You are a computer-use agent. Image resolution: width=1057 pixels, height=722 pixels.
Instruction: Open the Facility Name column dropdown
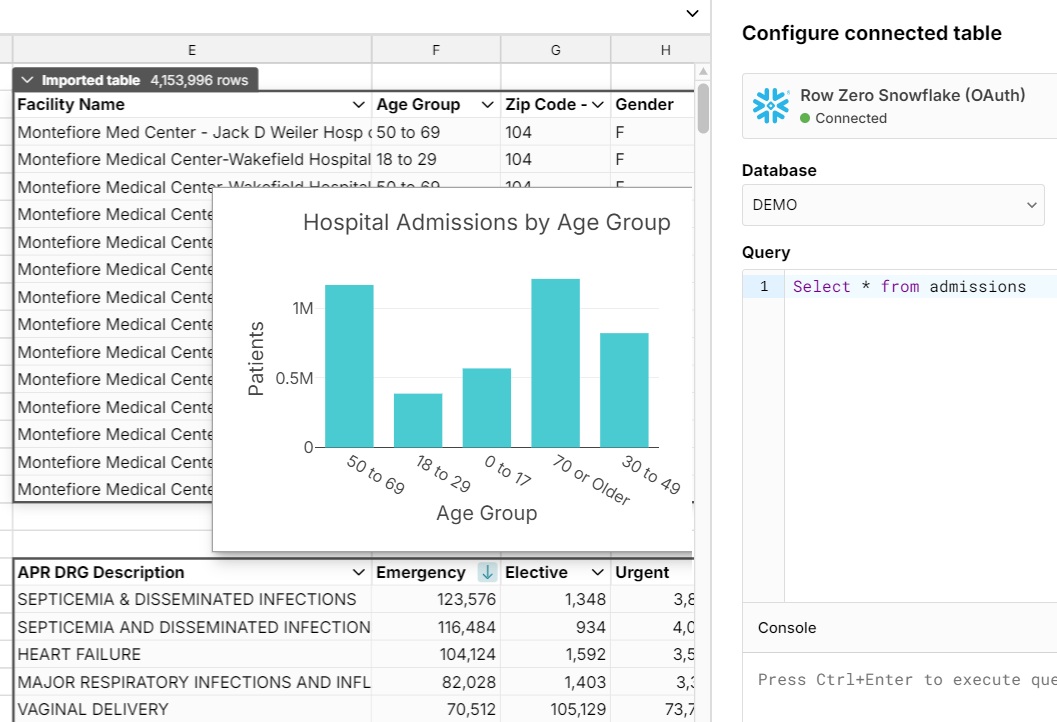[358, 104]
